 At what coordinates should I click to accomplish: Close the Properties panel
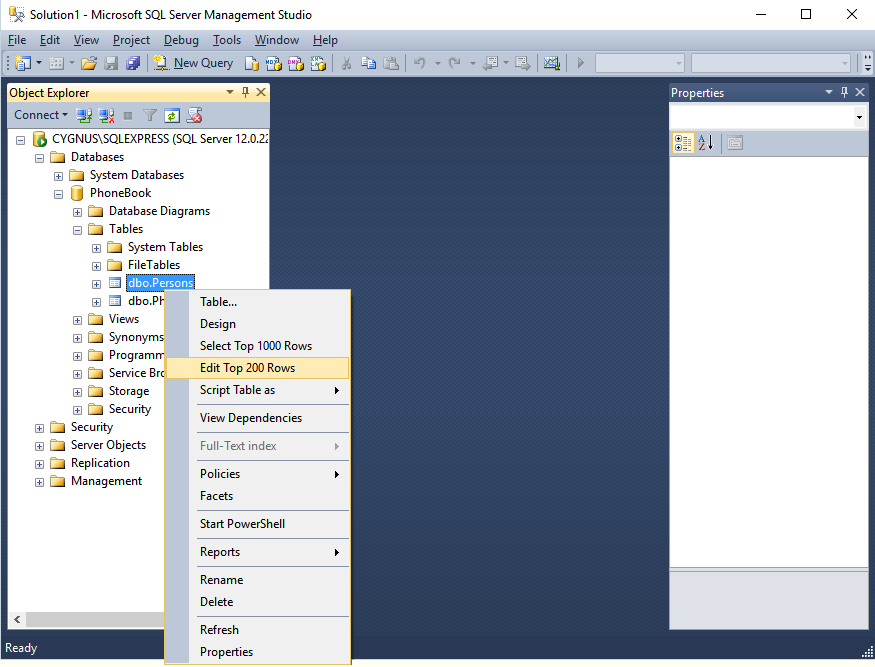coord(860,92)
